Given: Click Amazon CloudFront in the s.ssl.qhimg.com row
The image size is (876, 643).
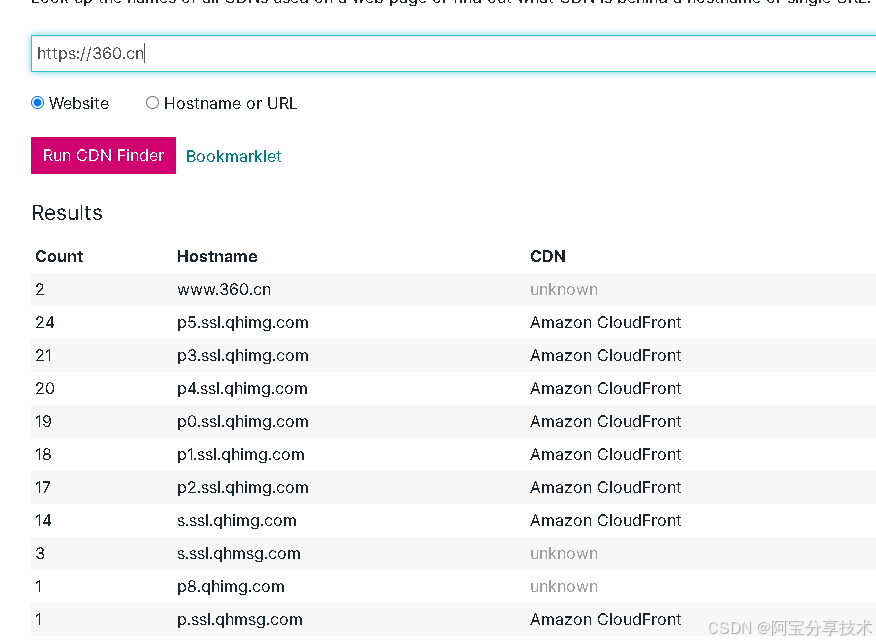Looking at the screenshot, I should click(606, 520).
